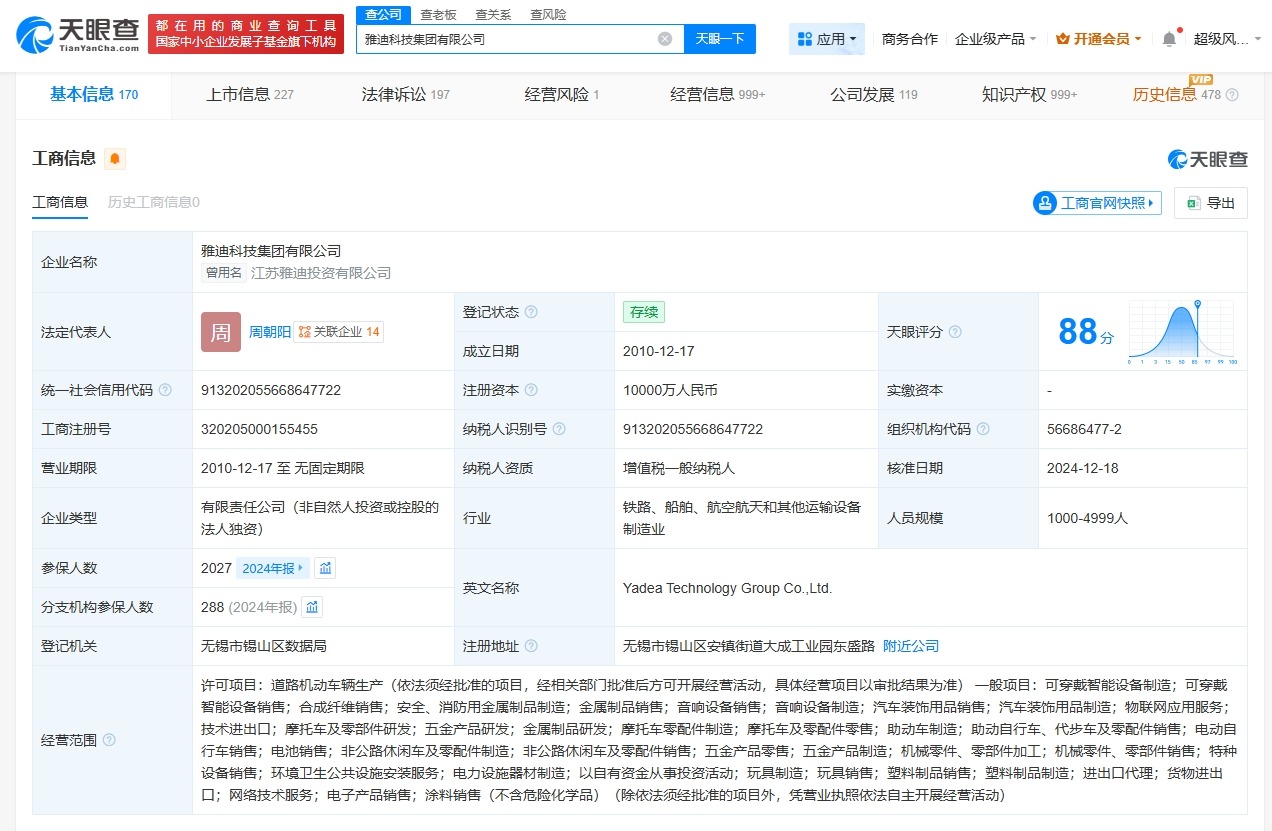Viewport: 1272px width, 831px height.
Task: Click the 附近公司 link beside registered address
Action: (x=909, y=646)
